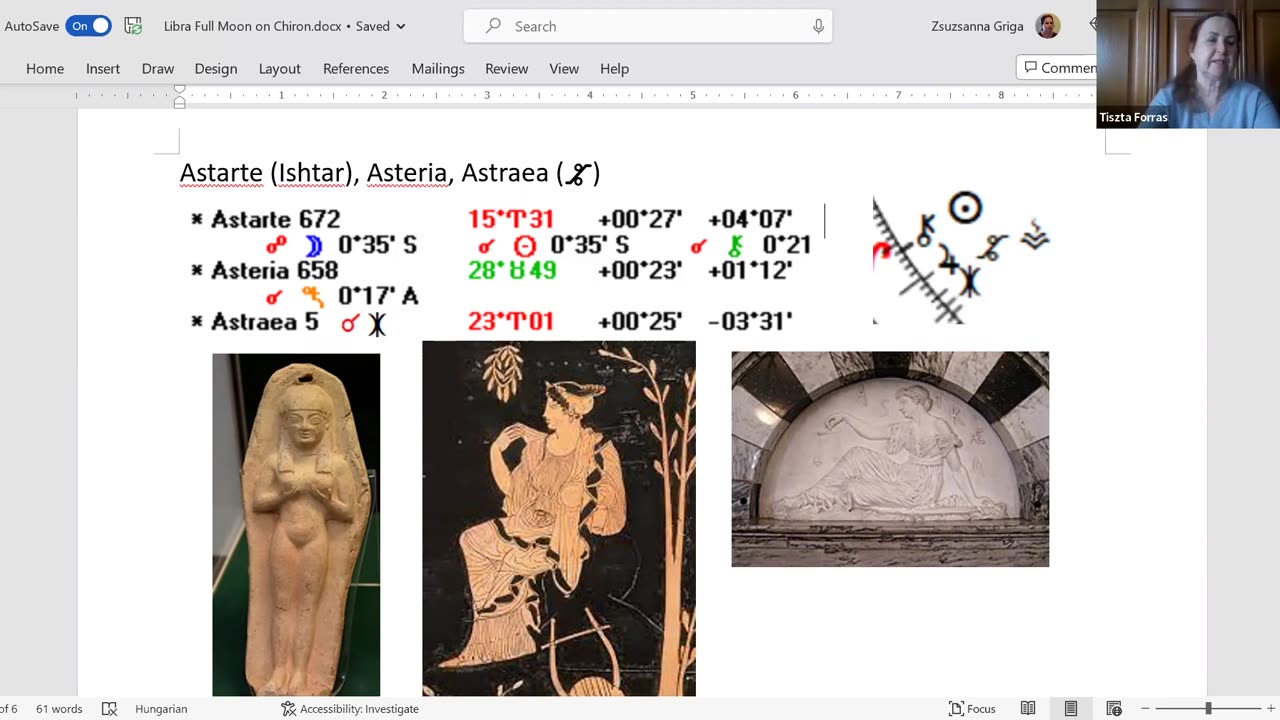Open the Mailings ribbon tab

click(438, 68)
